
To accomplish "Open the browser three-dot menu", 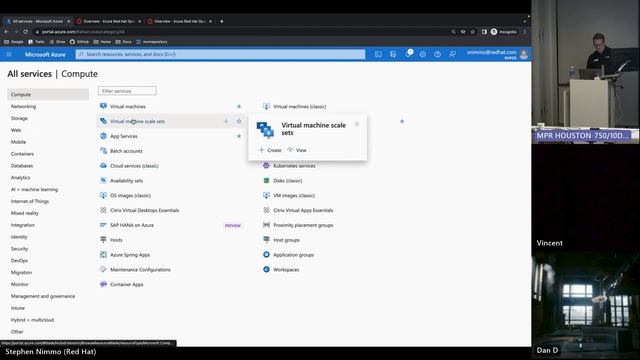I will click(525, 31).
